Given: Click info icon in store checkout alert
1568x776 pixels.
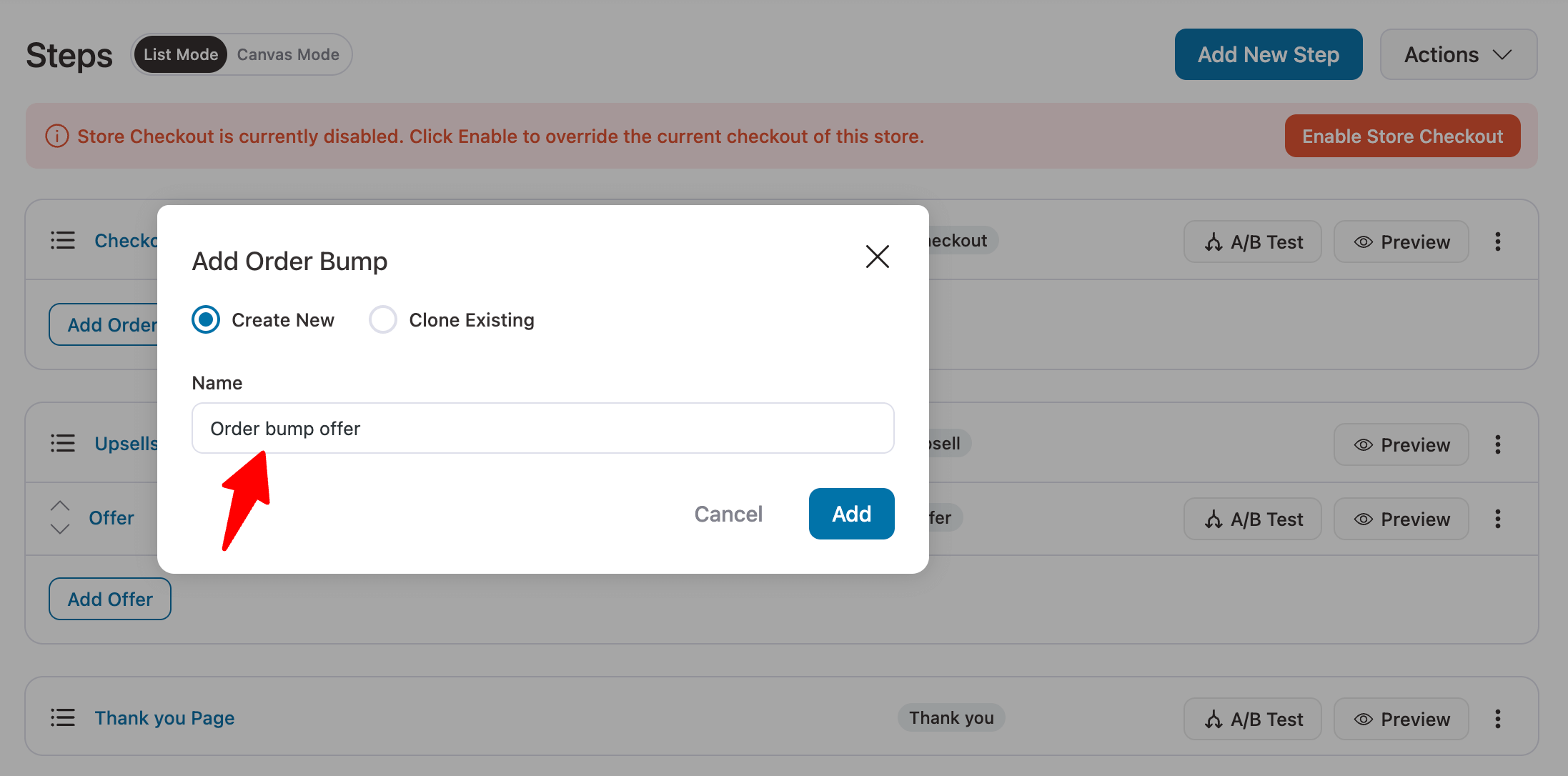Looking at the screenshot, I should click(x=57, y=136).
